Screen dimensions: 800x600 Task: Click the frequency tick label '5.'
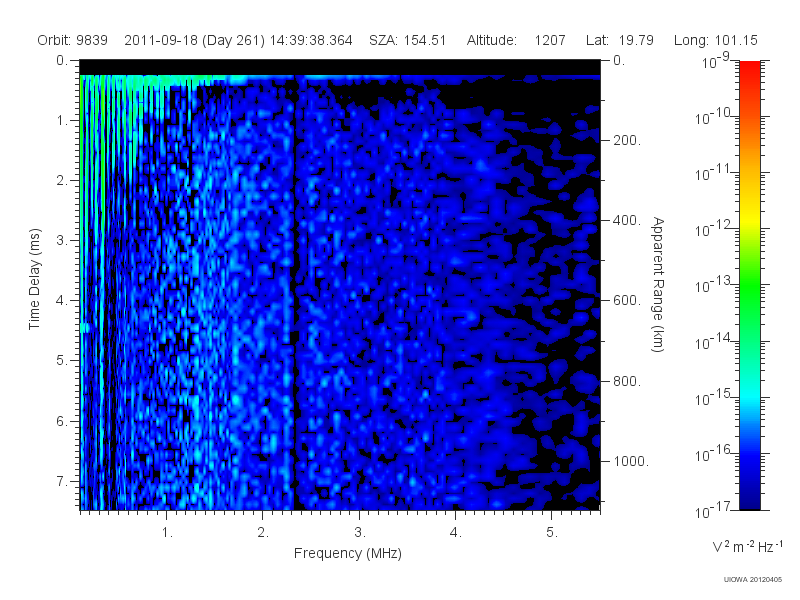[552, 533]
